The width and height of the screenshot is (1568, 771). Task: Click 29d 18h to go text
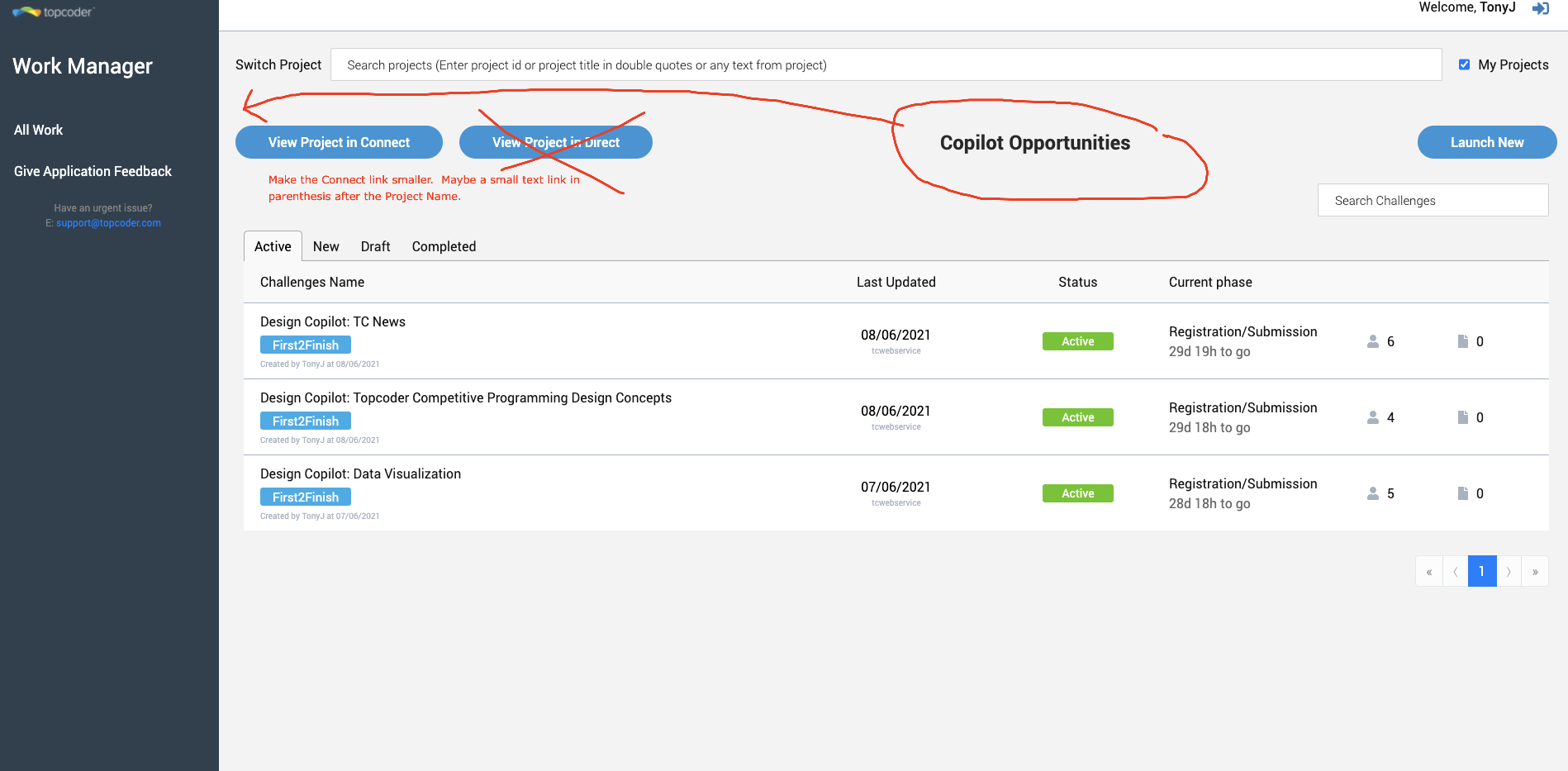pyautogui.click(x=1209, y=427)
